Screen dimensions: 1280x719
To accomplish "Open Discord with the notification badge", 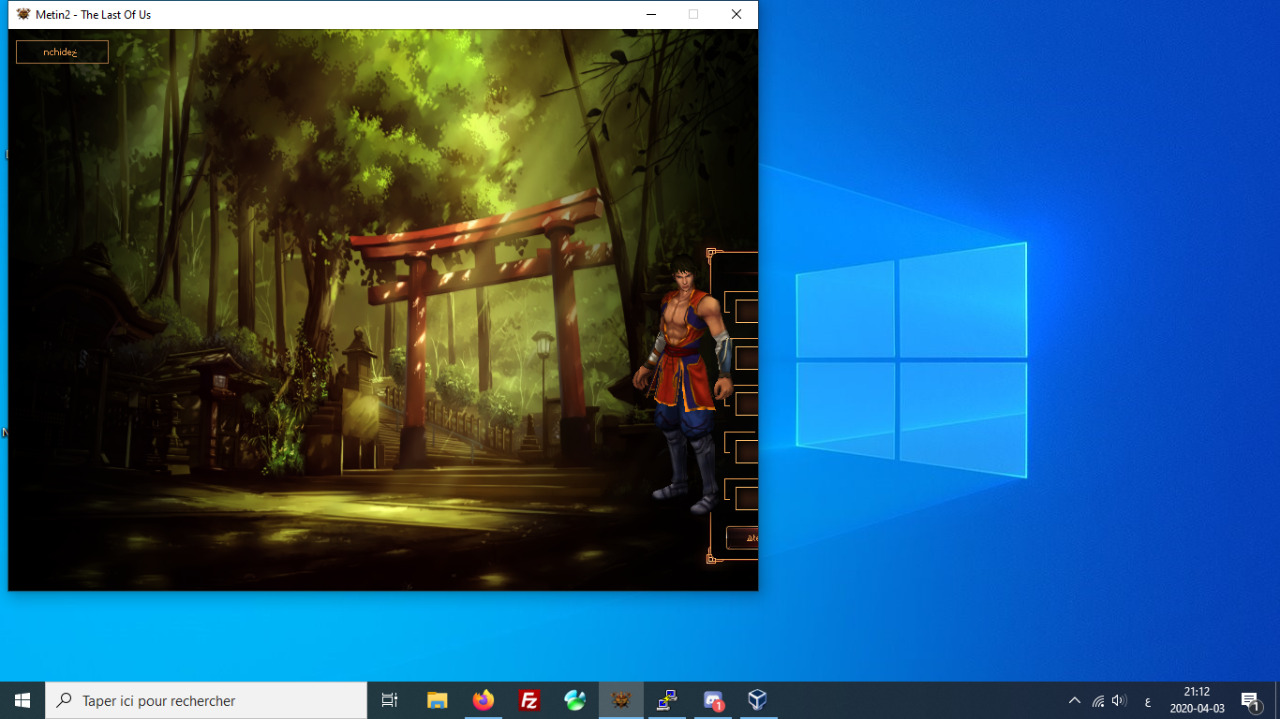I will [x=713, y=700].
